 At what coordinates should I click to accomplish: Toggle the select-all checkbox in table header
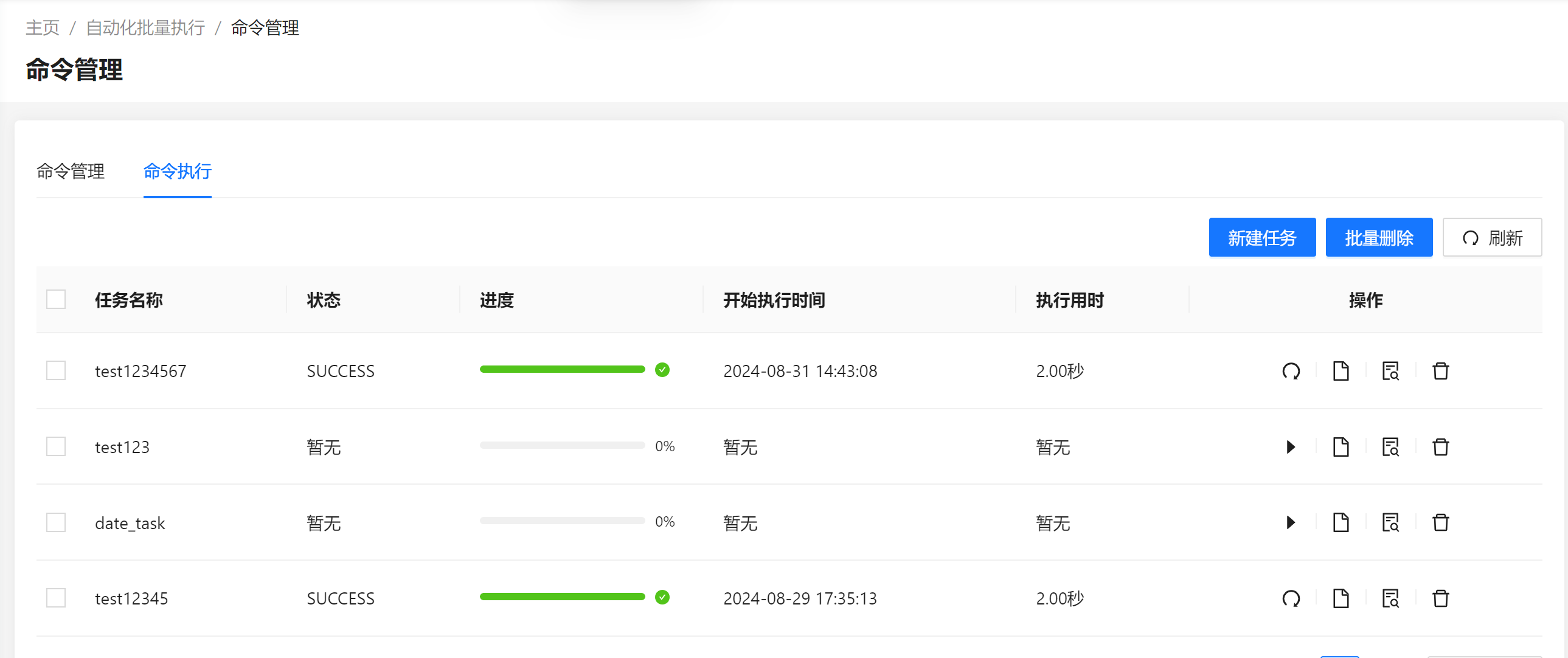pyautogui.click(x=56, y=299)
